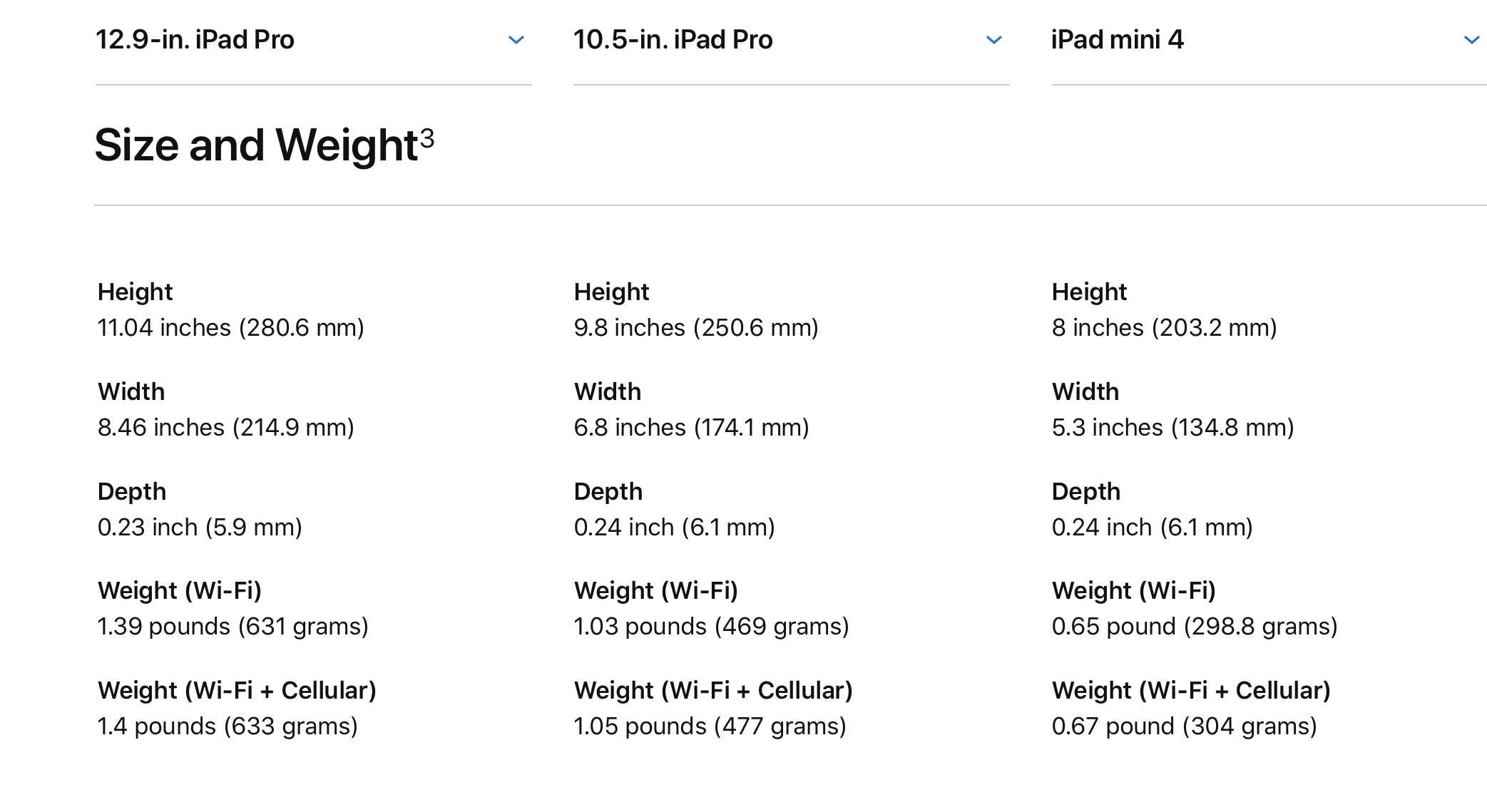Select the 10.5-in. iPad Pro model name
This screenshot has height=812, width=1487.
673,40
